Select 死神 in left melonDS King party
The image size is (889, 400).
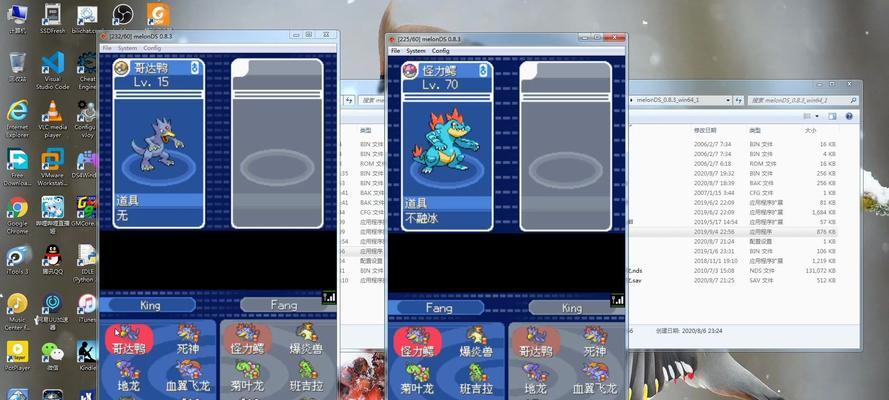pyautogui.click(x=188, y=340)
